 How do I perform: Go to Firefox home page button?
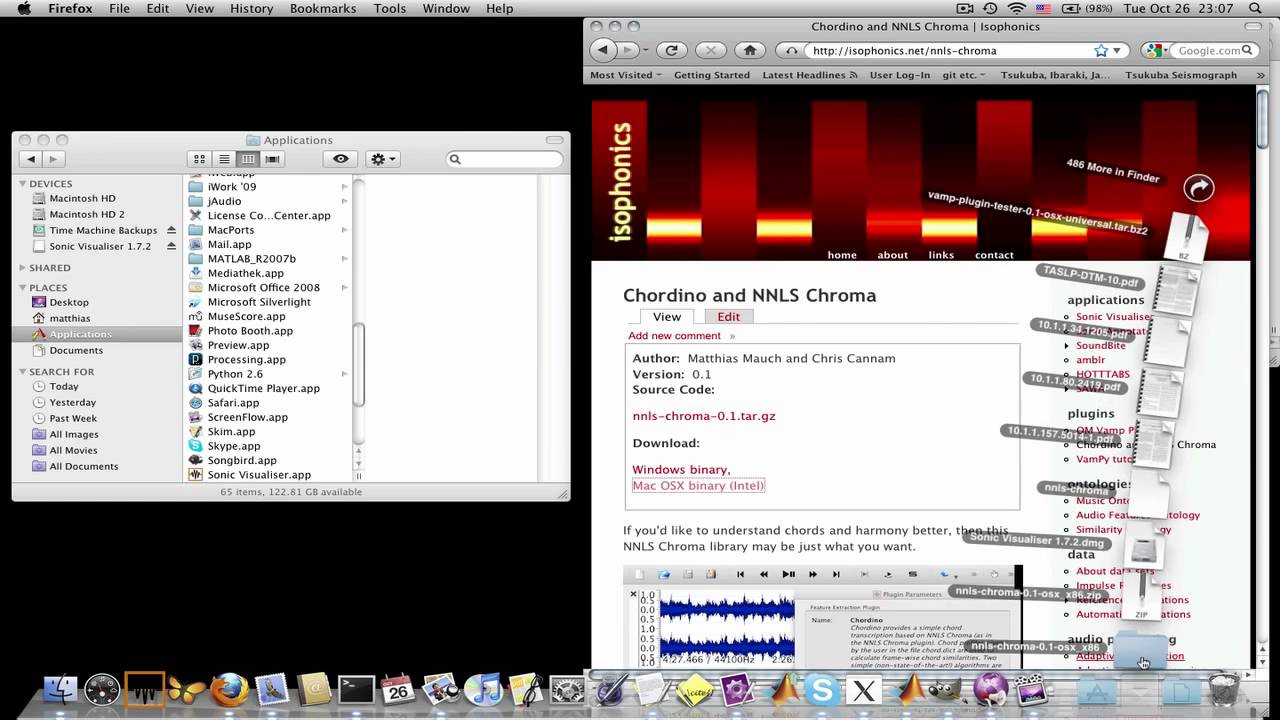750,50
